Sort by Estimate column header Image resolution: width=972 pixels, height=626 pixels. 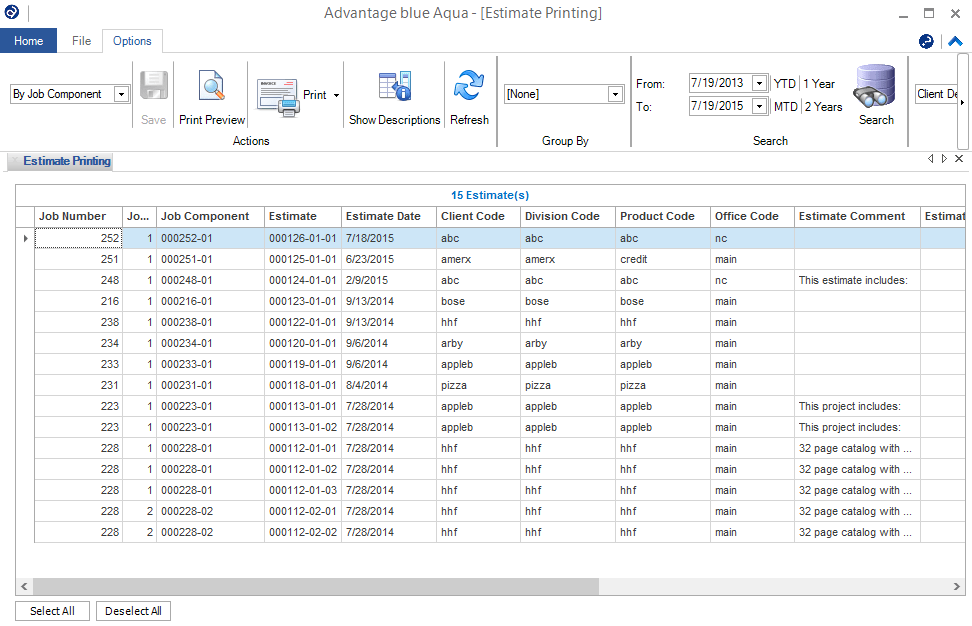(303, 216)
